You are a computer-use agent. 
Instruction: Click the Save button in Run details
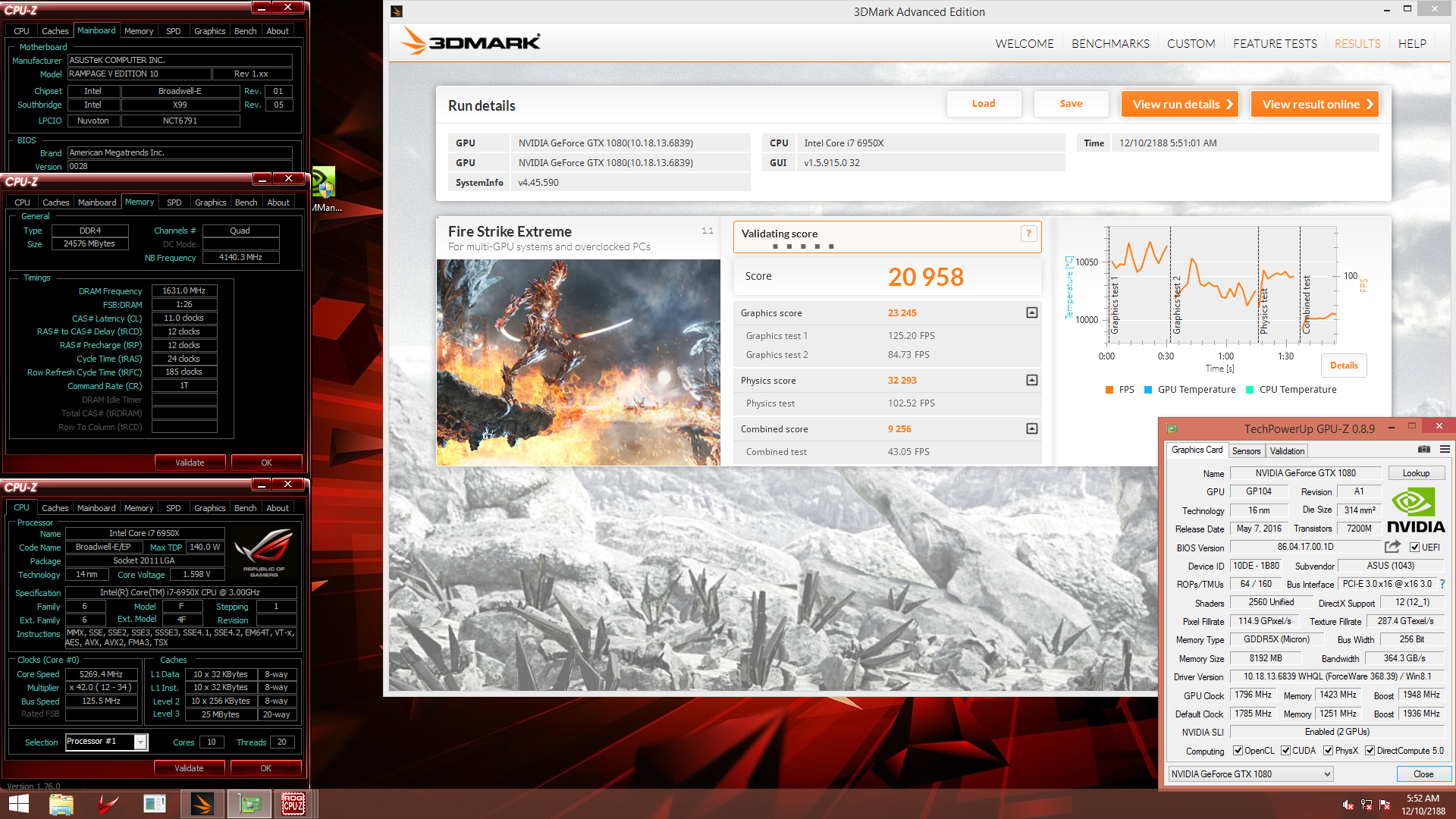coord(1071,104)
